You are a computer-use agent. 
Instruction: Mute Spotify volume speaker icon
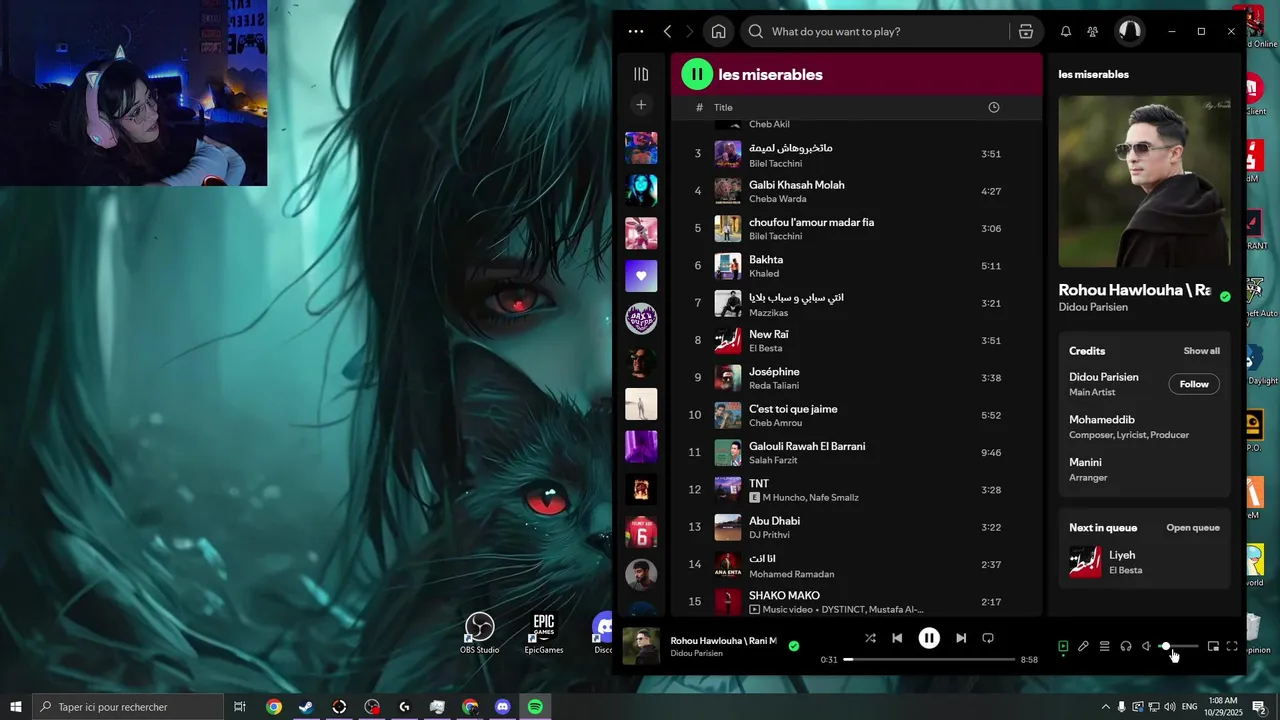click(x=1147, y=647)
